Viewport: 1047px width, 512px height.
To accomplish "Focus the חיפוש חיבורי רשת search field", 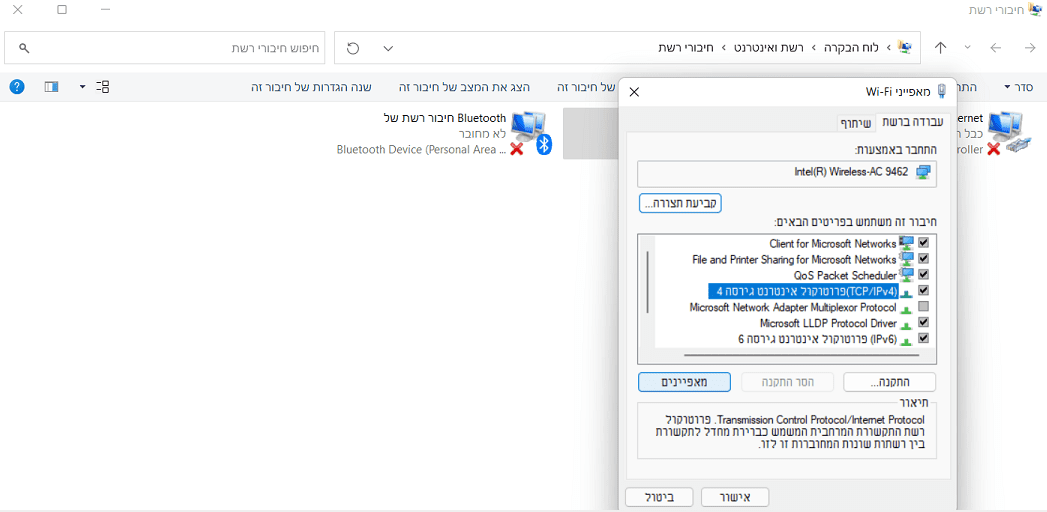I will 164,49.
